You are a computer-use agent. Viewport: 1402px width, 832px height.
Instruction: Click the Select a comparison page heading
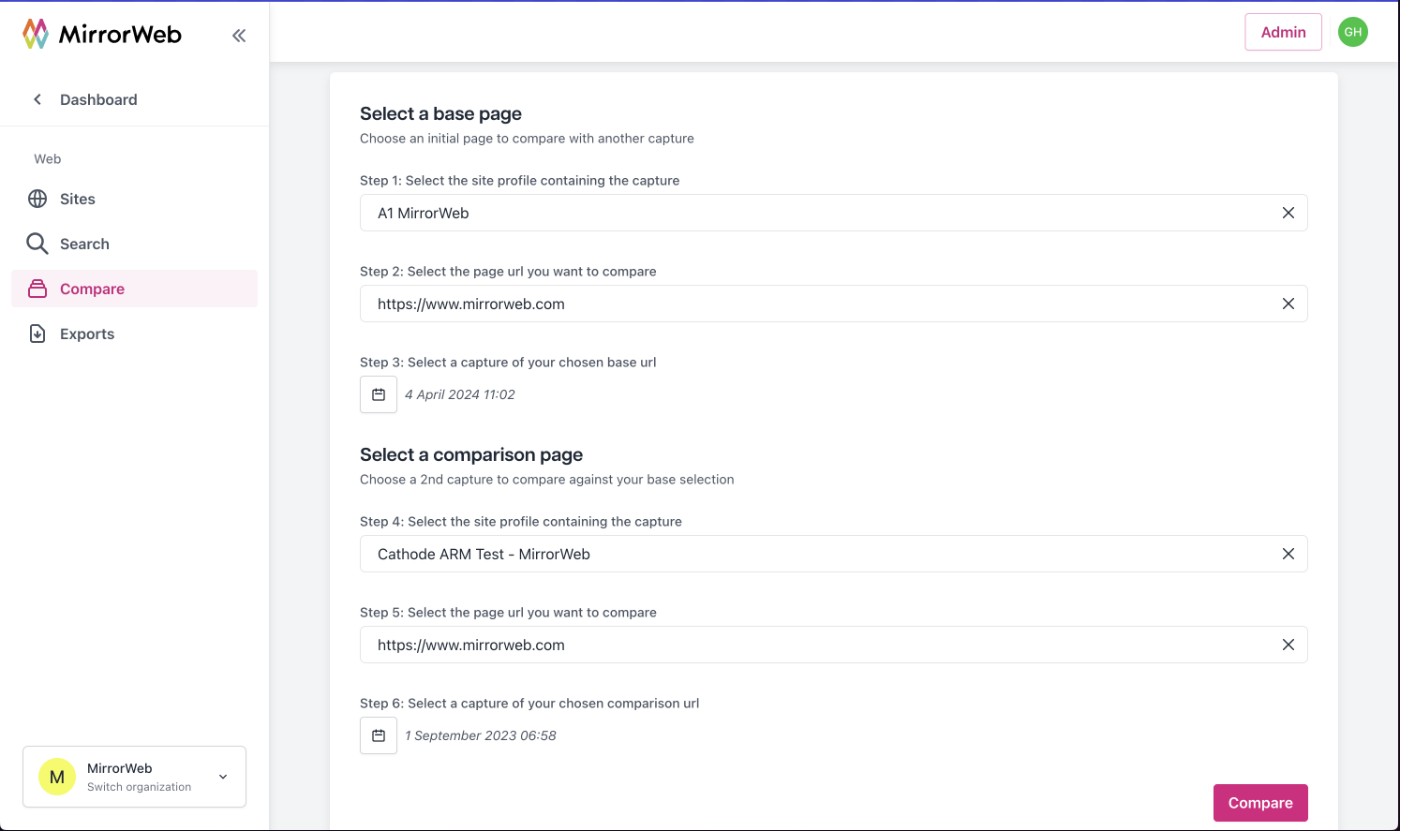tap(471, 454)
